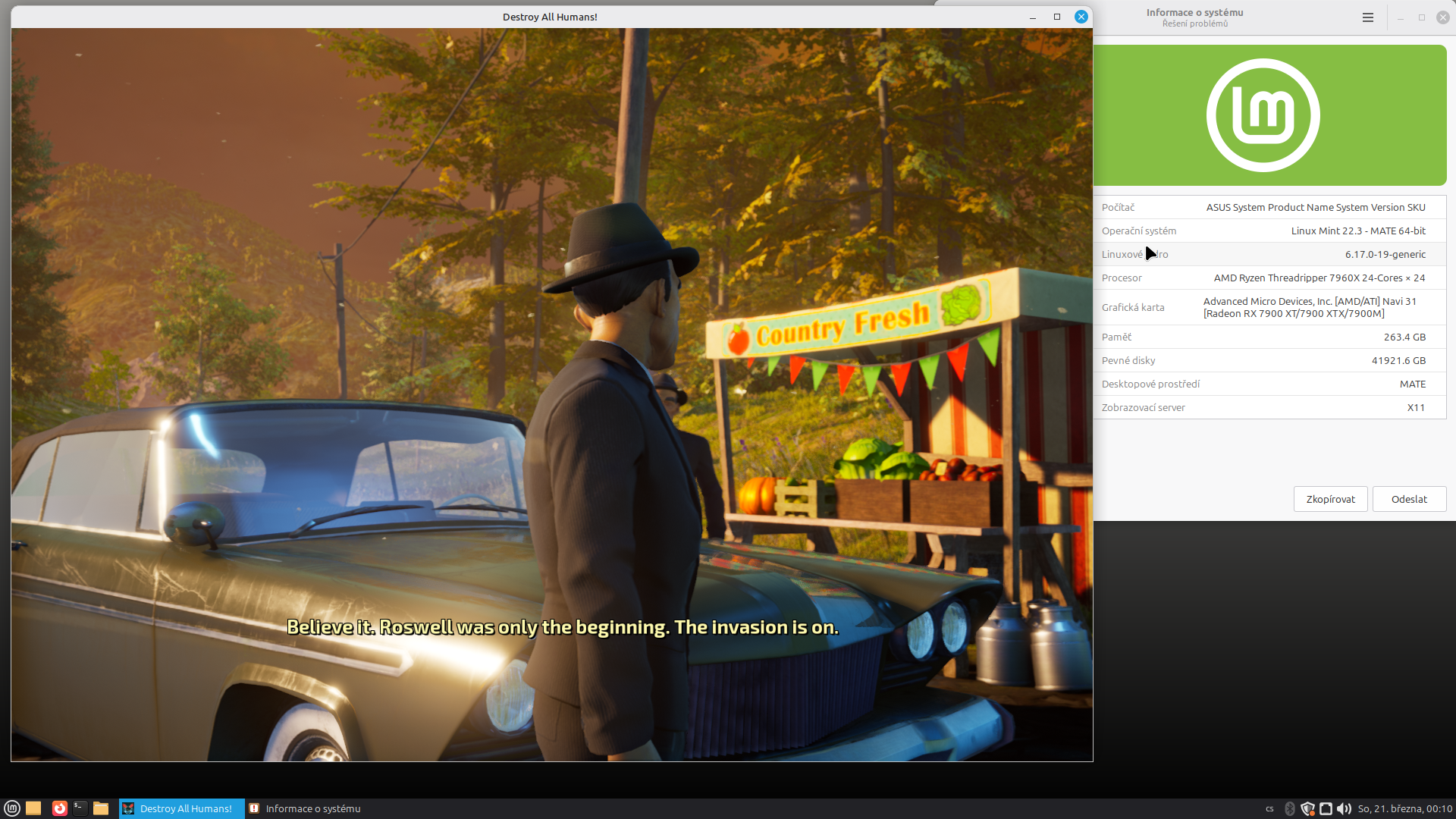Switch to the Destroy All Humans! taskbar item

(x=182, y=808)
